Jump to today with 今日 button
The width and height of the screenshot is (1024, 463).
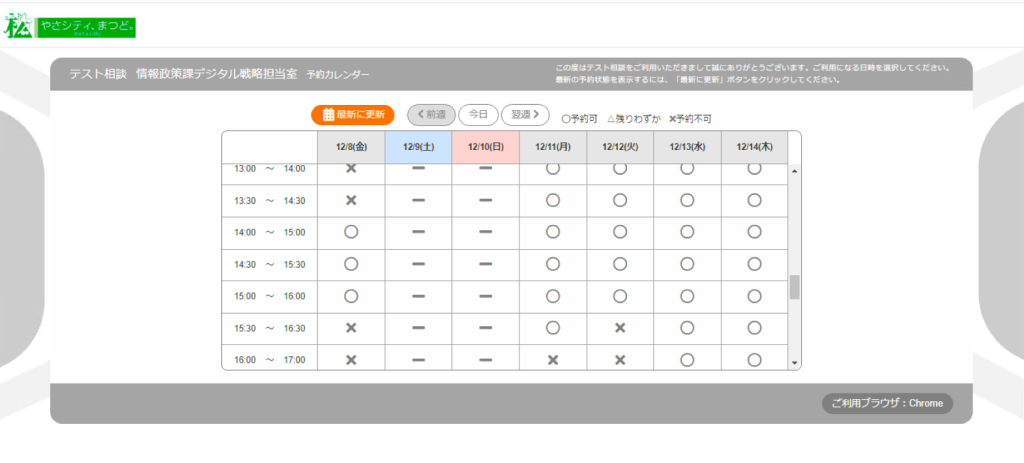479,115
